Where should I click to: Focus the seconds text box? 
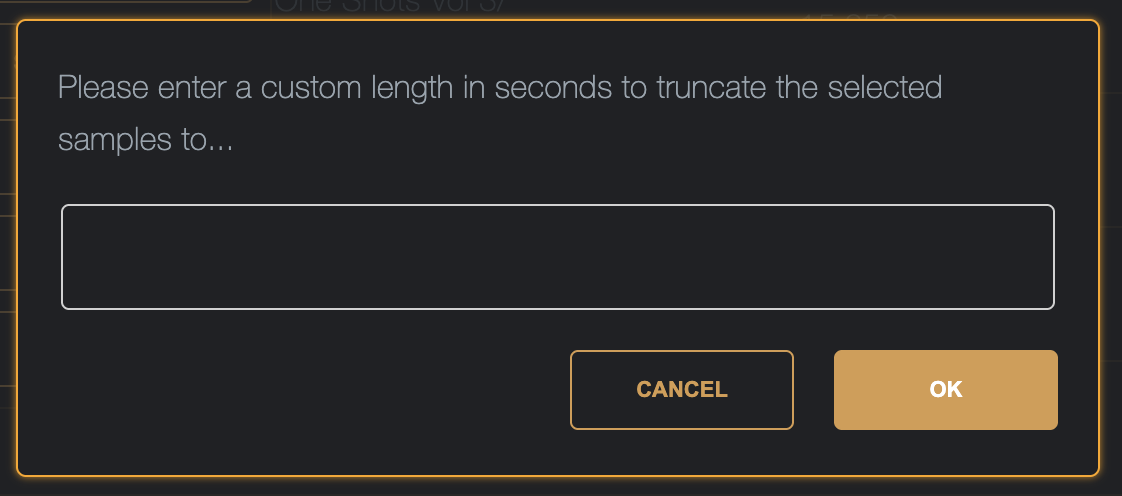[557, 257]
